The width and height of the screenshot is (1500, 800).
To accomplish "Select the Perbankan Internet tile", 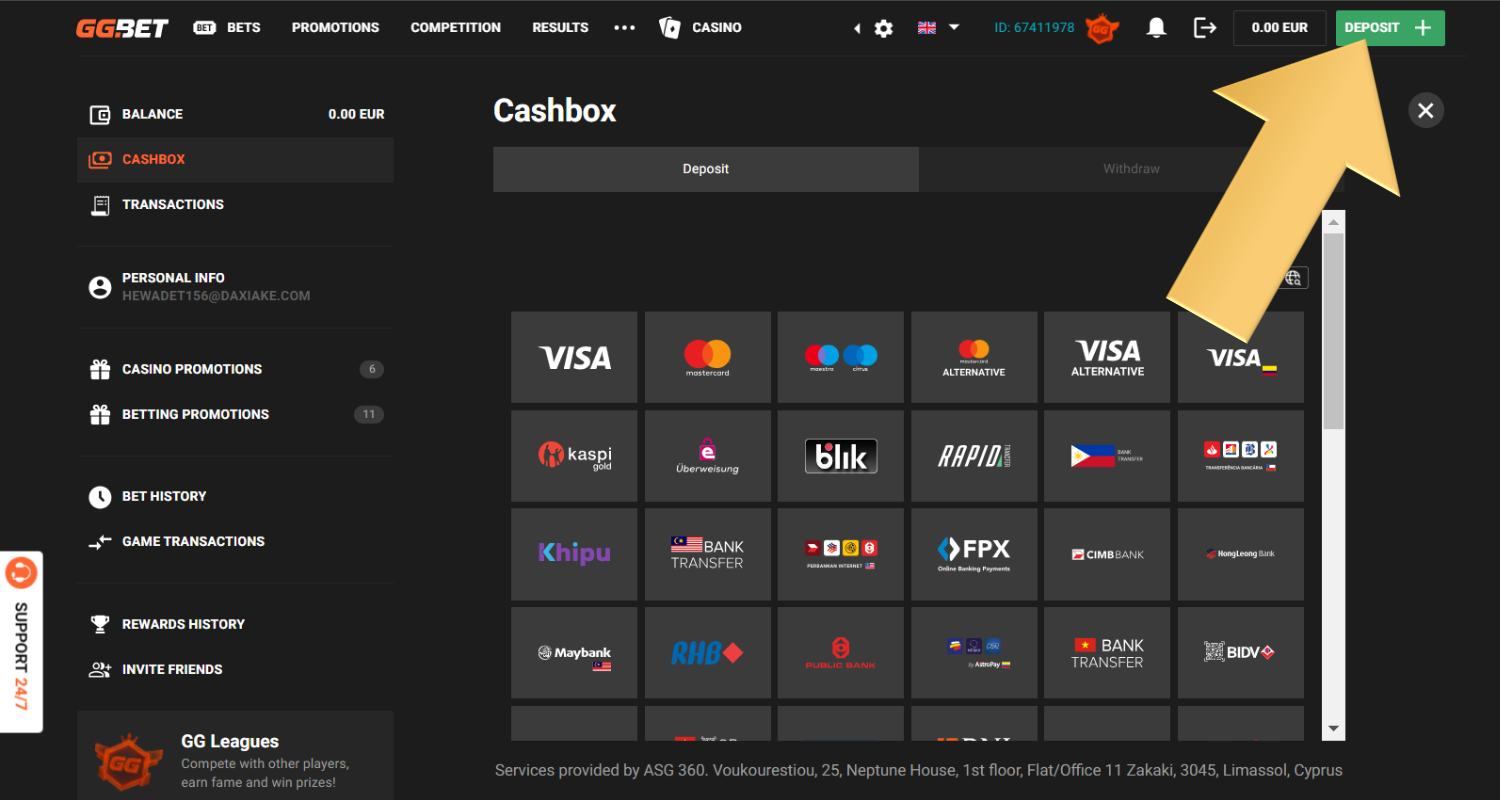I will [841, 554].
